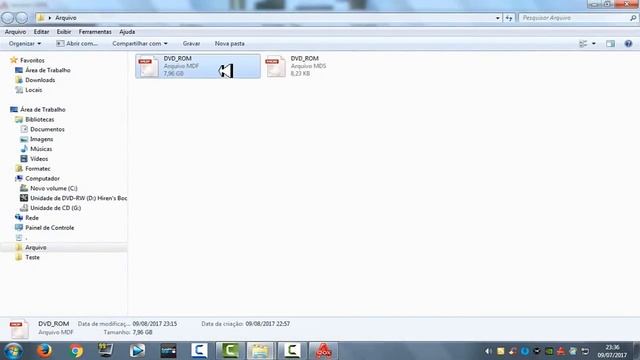This screenshot has height=360, width=640.
Task: Click the Nova pasta button
Action: click(230, 44)
